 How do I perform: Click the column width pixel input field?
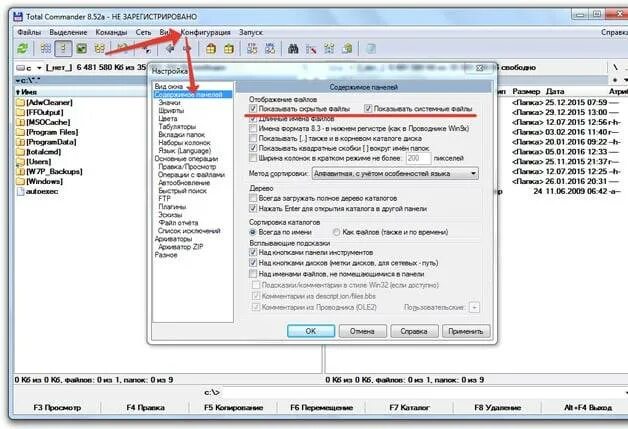419,158
